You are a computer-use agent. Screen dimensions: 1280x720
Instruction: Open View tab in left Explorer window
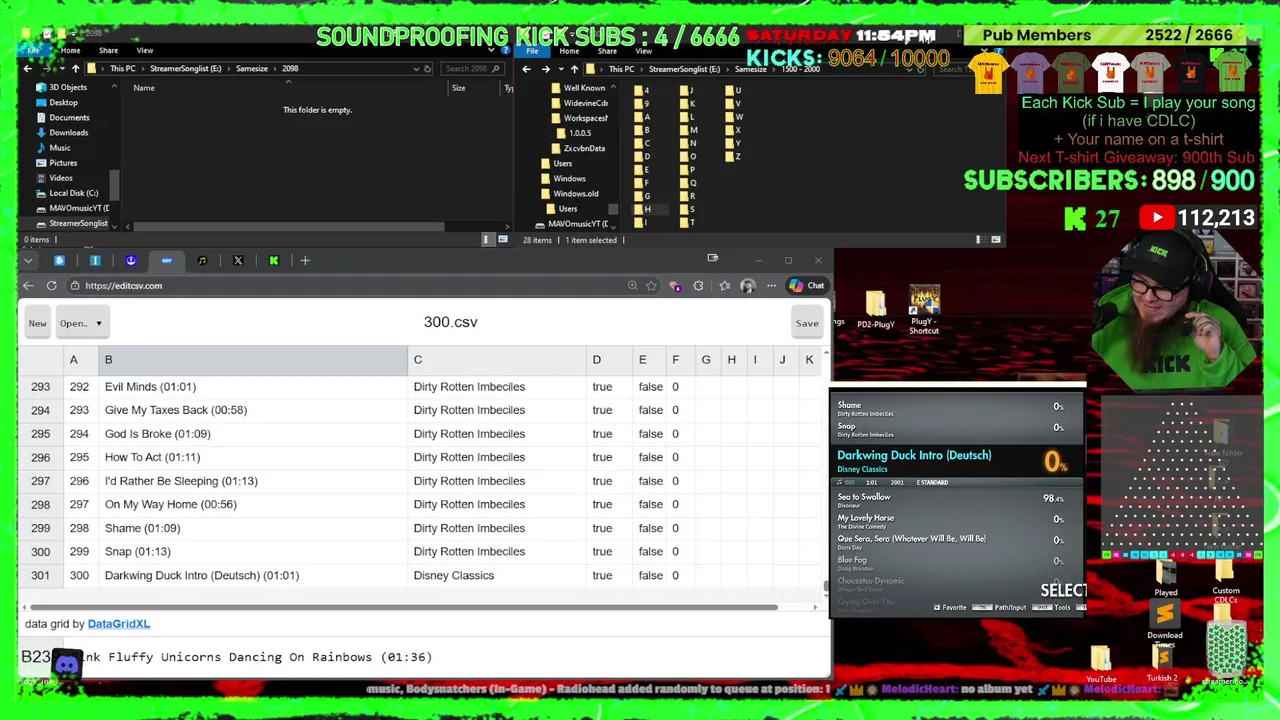point(145,51)
